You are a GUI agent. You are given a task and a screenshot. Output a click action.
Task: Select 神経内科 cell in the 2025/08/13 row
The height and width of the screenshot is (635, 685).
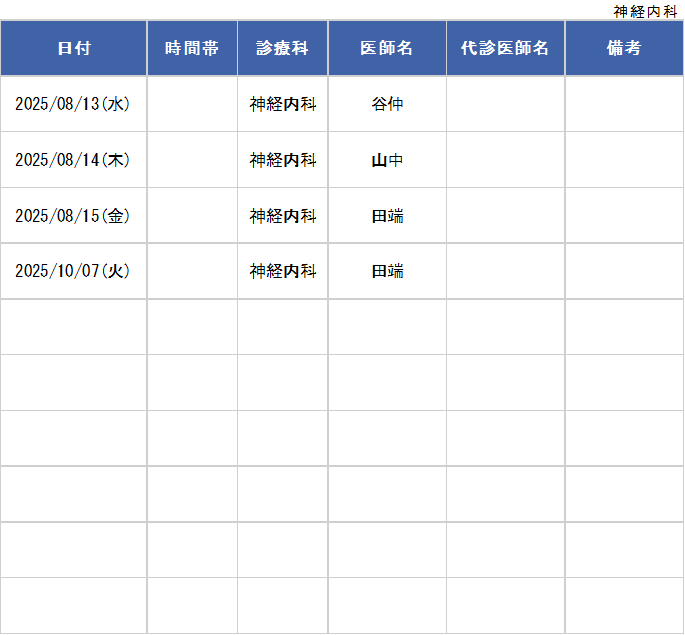pyautogui.click(x=282, y=104)
